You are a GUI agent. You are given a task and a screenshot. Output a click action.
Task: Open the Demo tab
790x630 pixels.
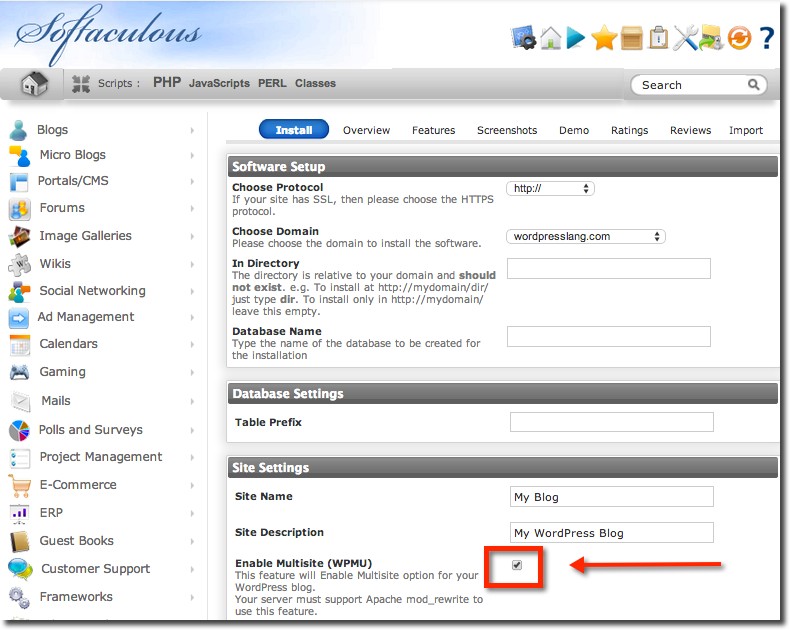[574, 131]
